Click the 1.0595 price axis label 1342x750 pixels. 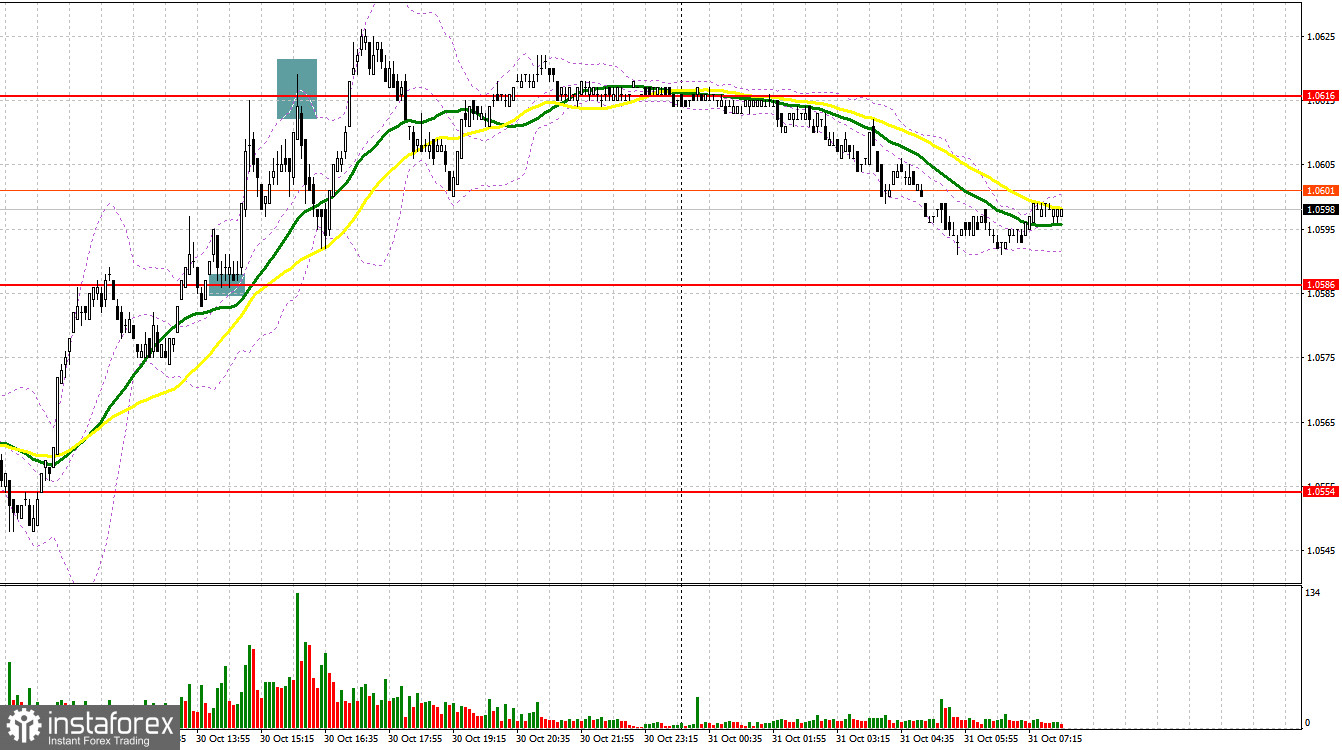(x=1320, y=230)
